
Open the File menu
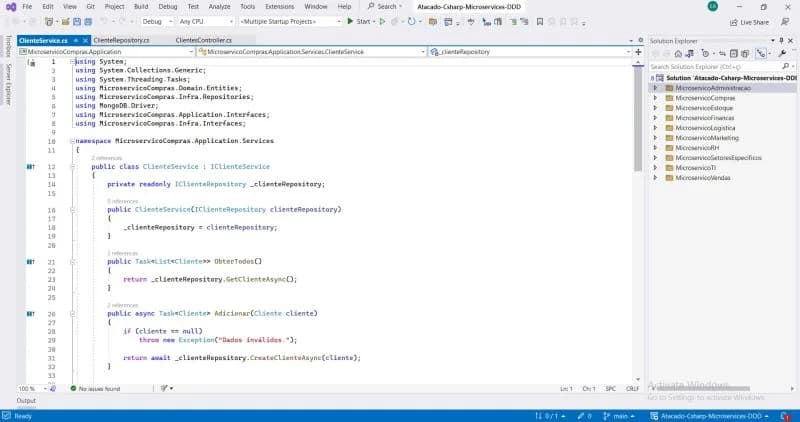27,7
